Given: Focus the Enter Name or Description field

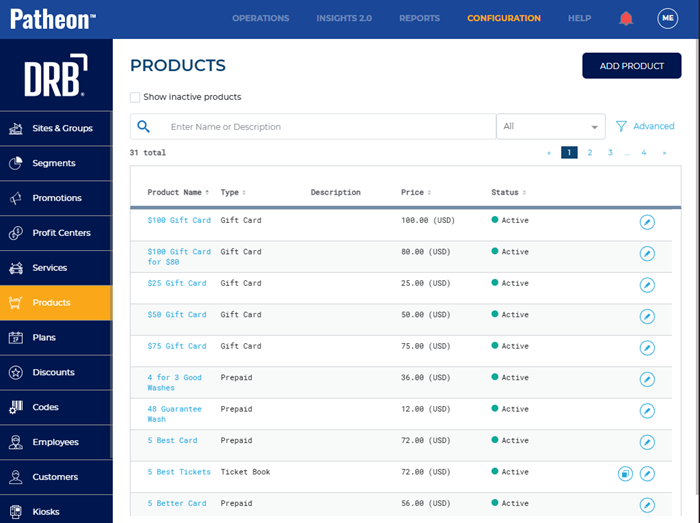Looking at the screenshot, I should [330, 127].
